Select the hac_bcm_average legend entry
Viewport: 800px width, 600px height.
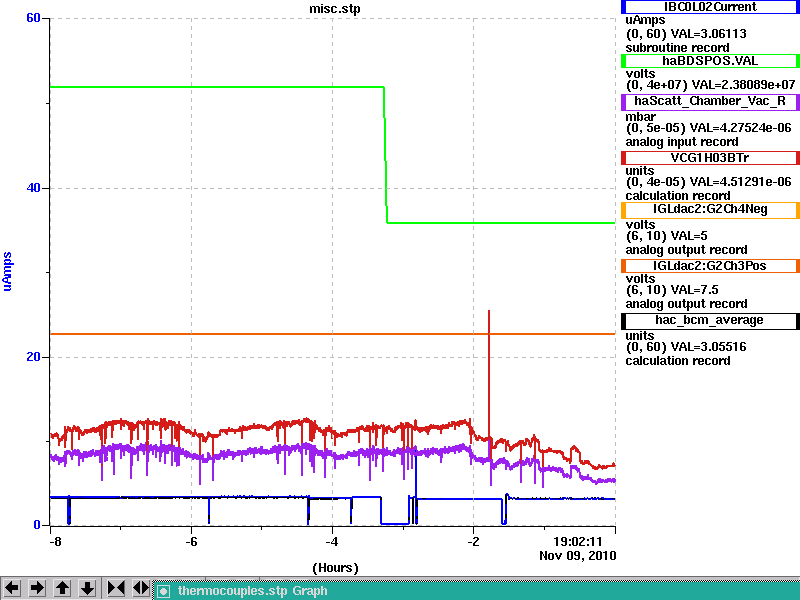(x=710, y=320)
